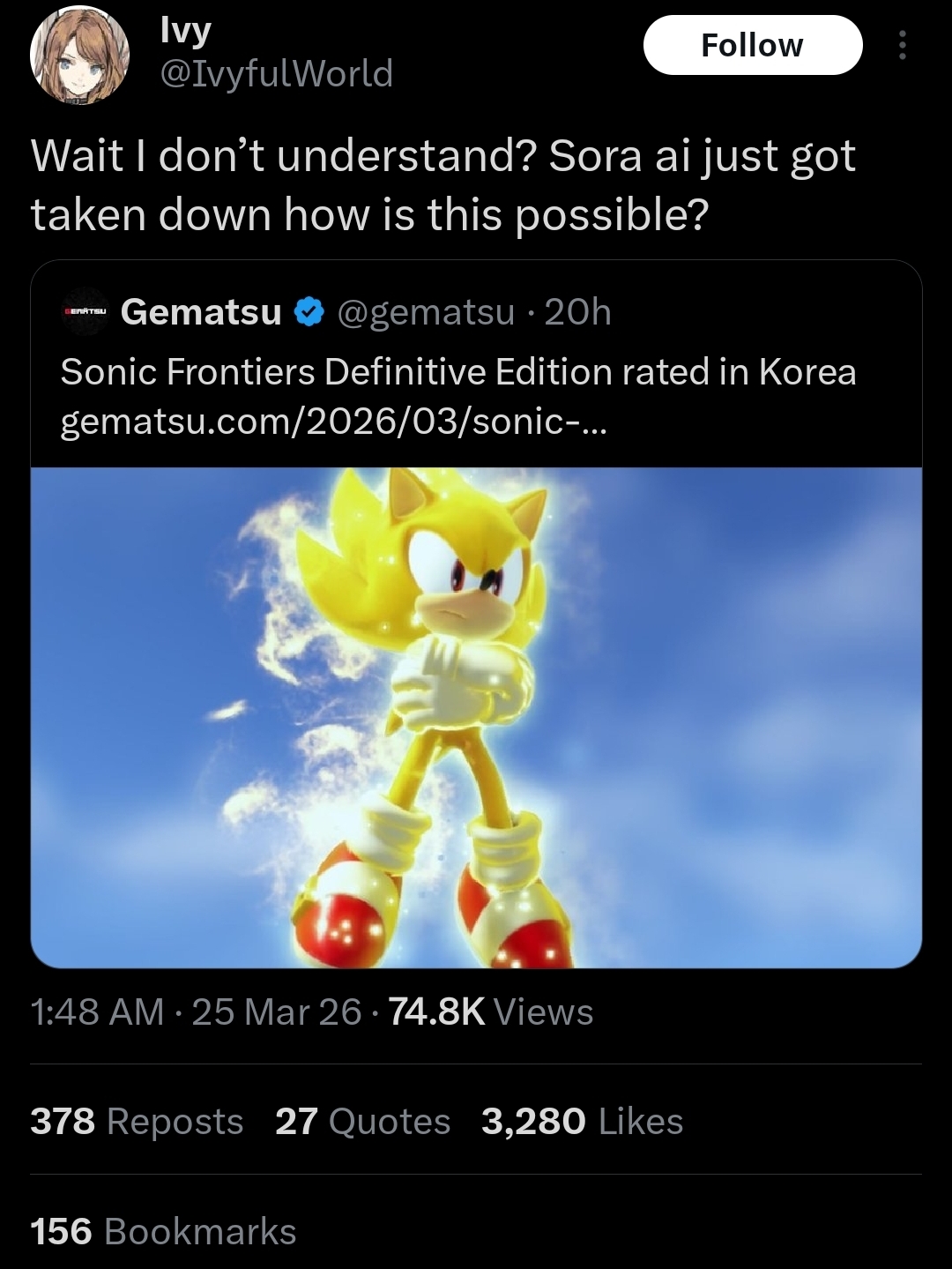Click the Follow button
This screenshot has width=952, height=1269.
tap(752, 45)
